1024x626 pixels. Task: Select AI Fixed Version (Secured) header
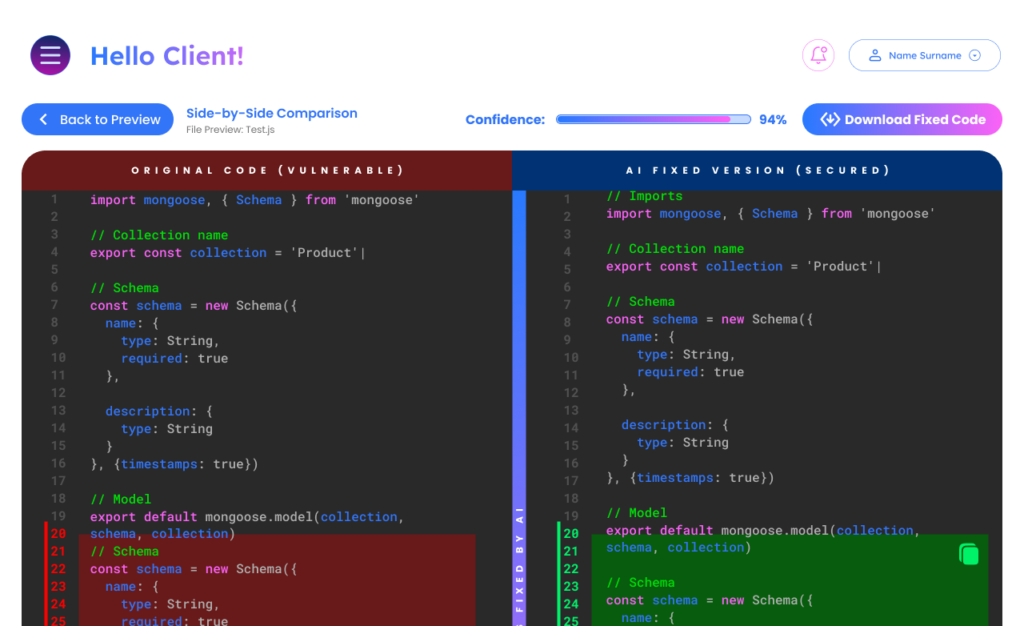click(x=758, y=170)
